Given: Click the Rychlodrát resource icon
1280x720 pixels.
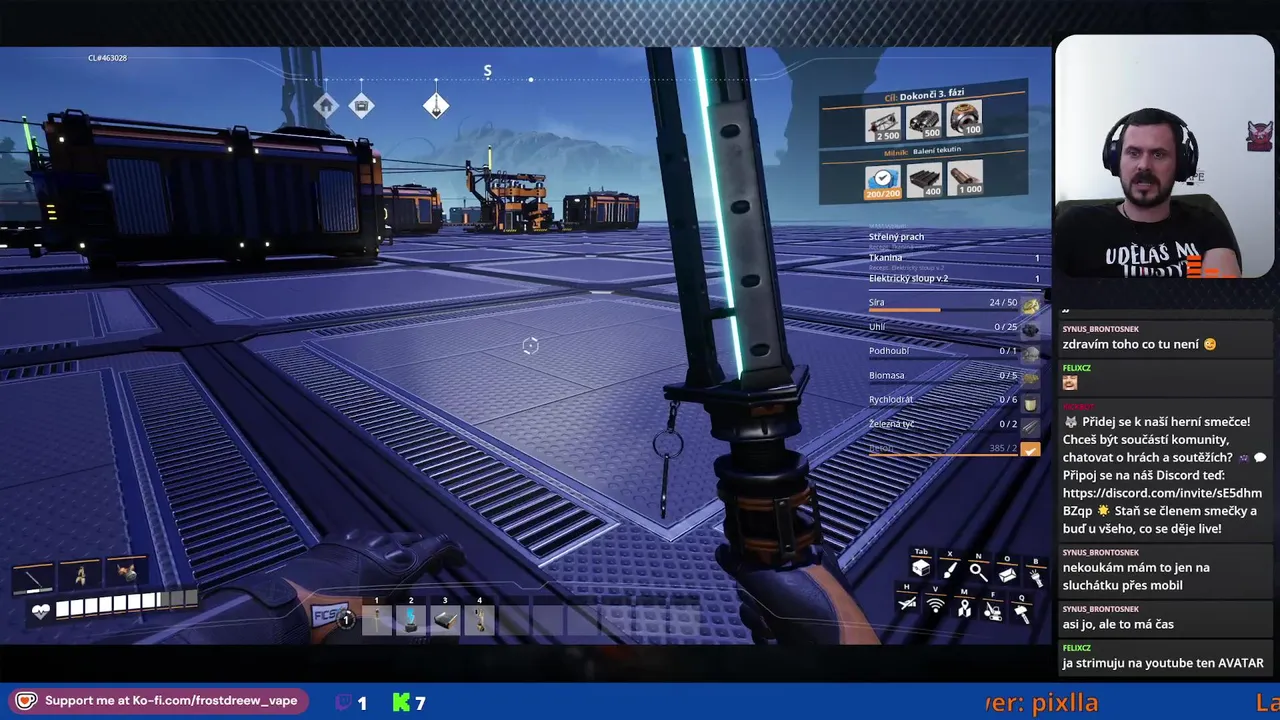Looking at the screenshot, I should pyautogui.click(x=1030, y=402).
